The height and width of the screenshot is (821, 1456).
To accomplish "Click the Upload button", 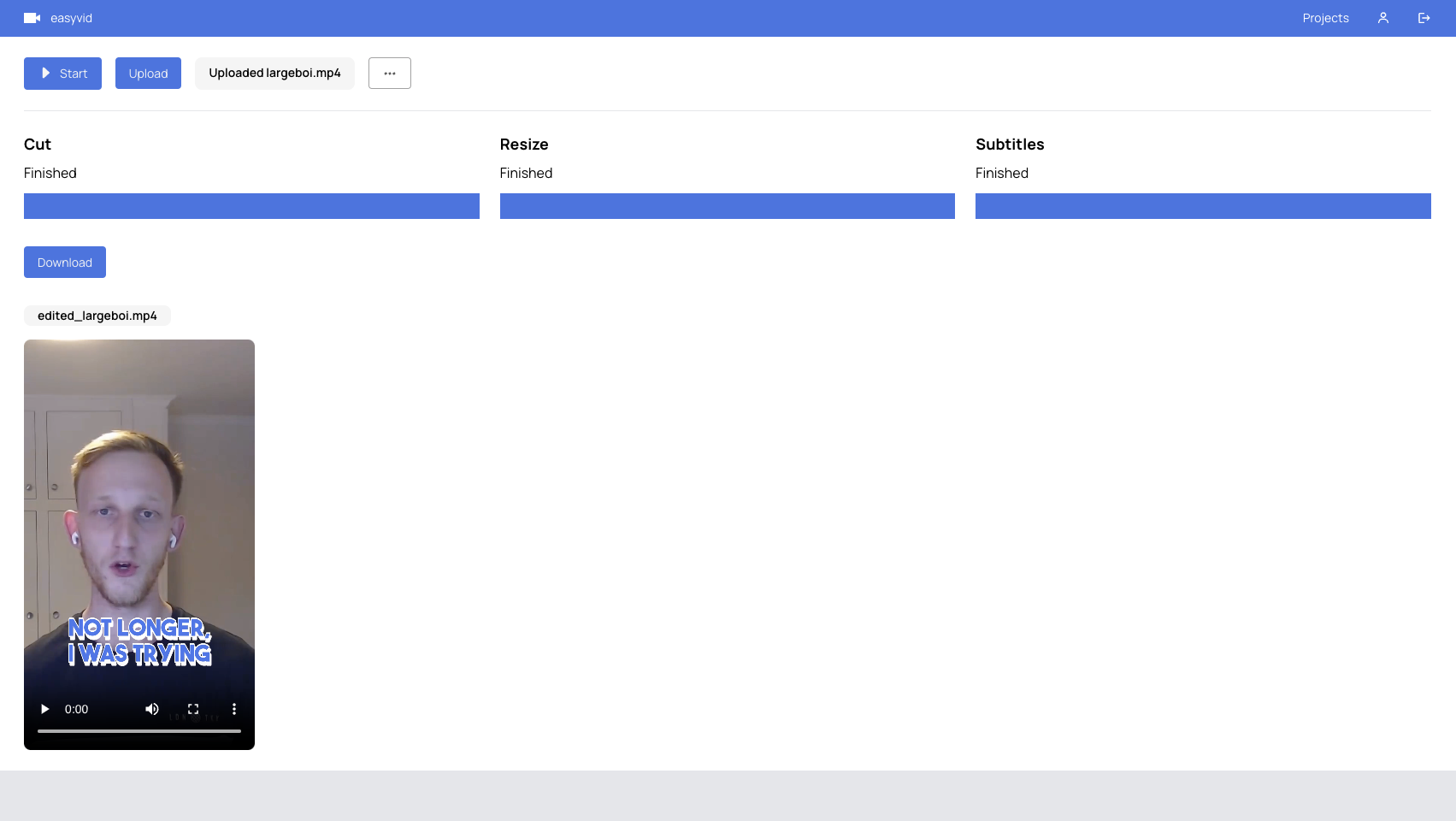I will [x=148, y=74].
